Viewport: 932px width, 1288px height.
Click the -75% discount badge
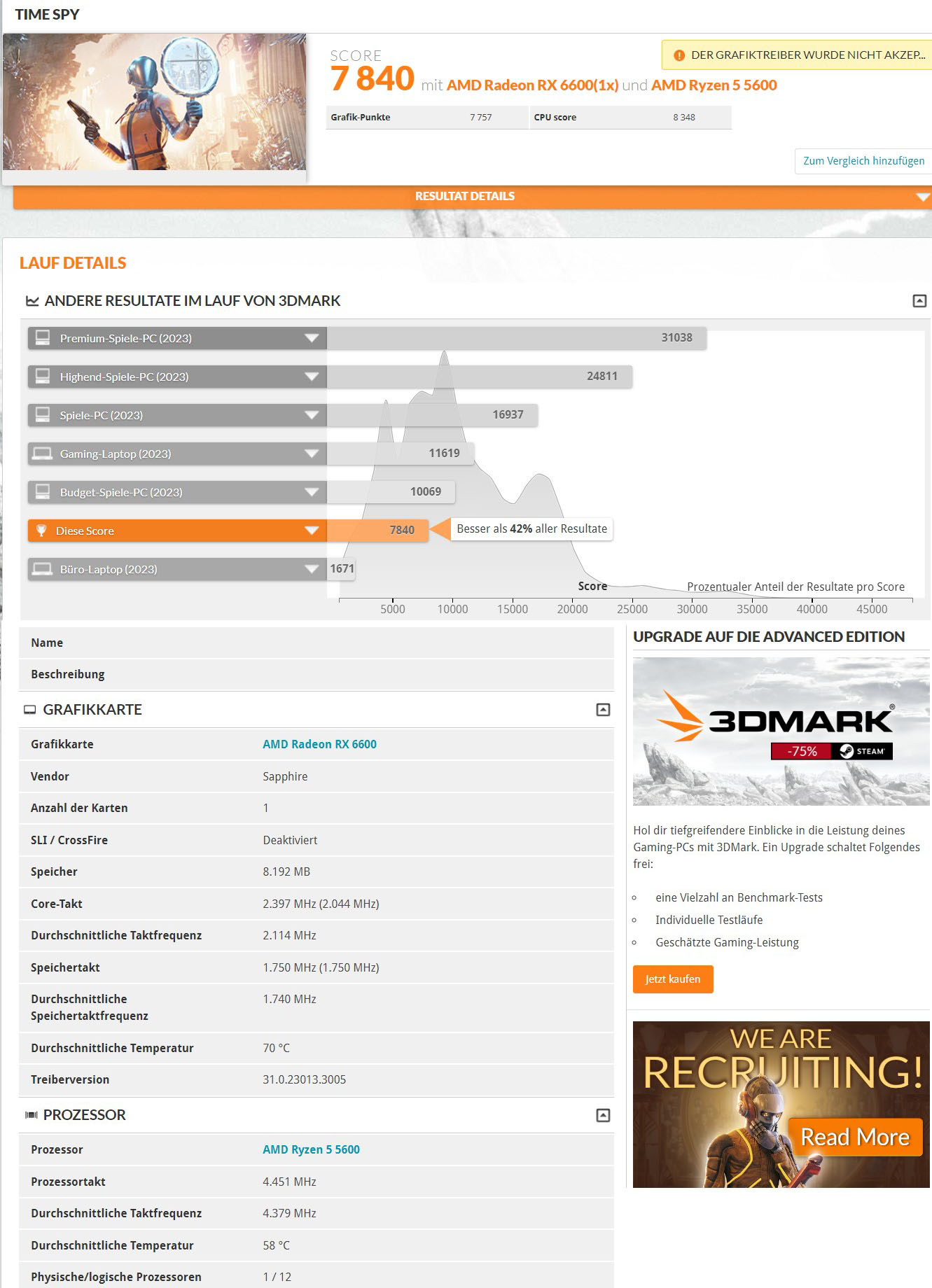pyautogui.click(x=801, y=751)
